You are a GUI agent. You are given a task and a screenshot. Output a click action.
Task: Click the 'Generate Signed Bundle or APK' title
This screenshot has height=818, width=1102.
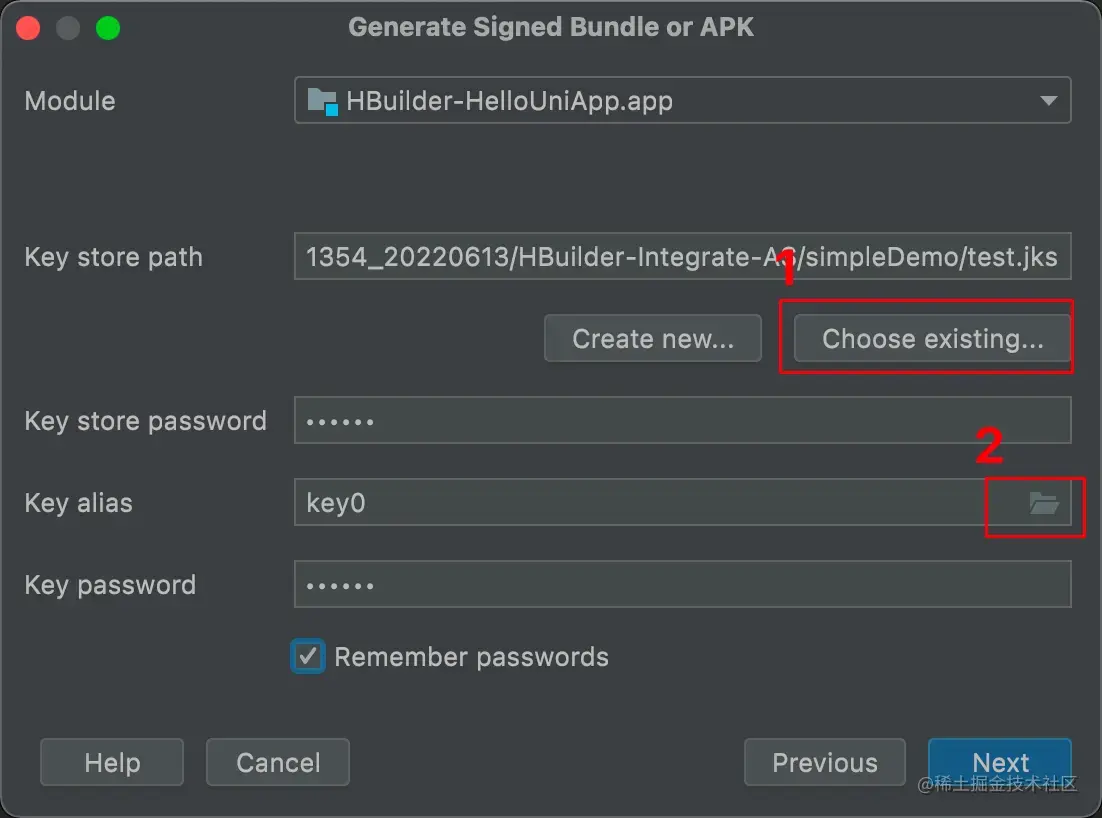551,27
